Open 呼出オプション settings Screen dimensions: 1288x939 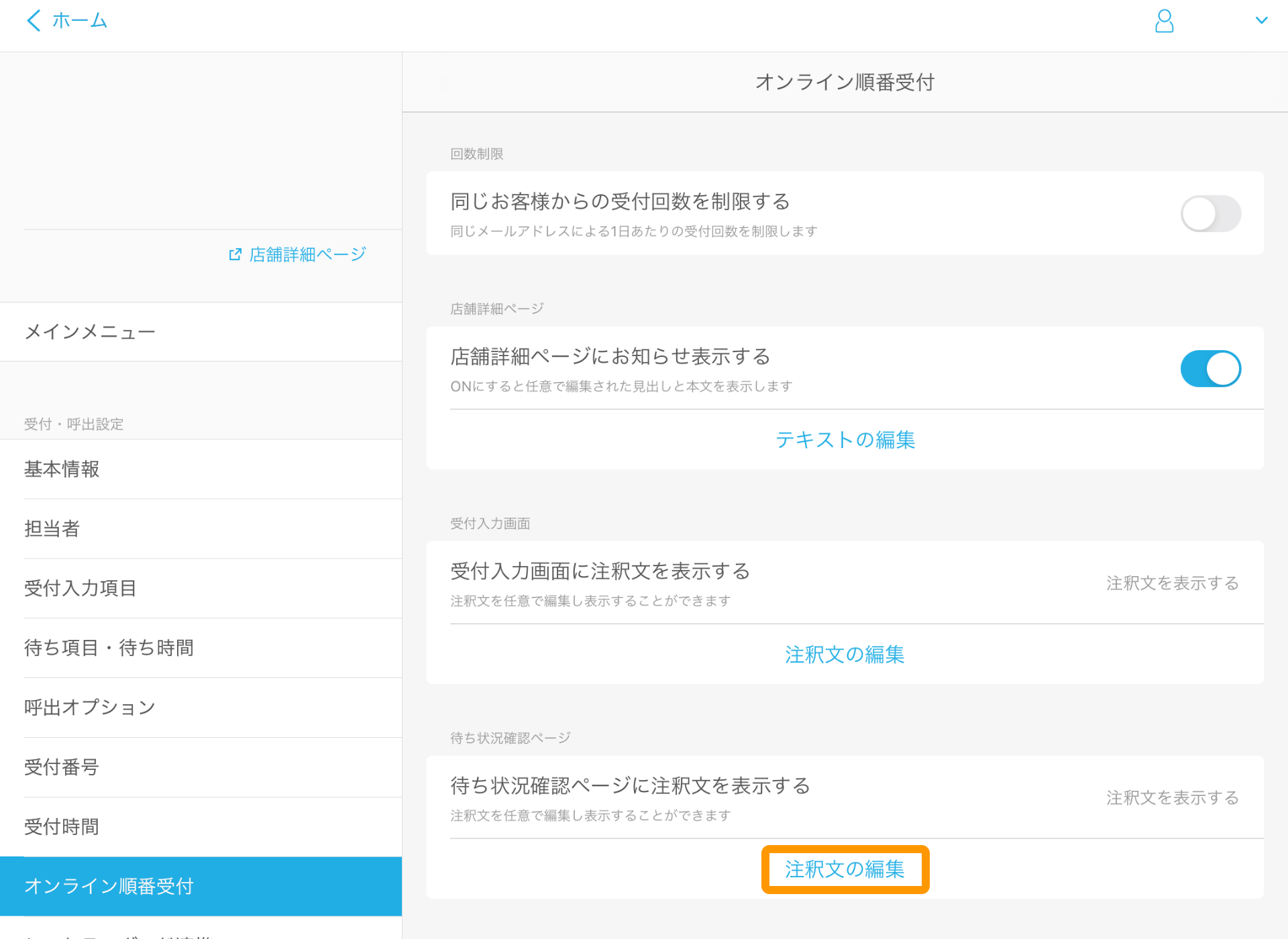pos(201,708)
